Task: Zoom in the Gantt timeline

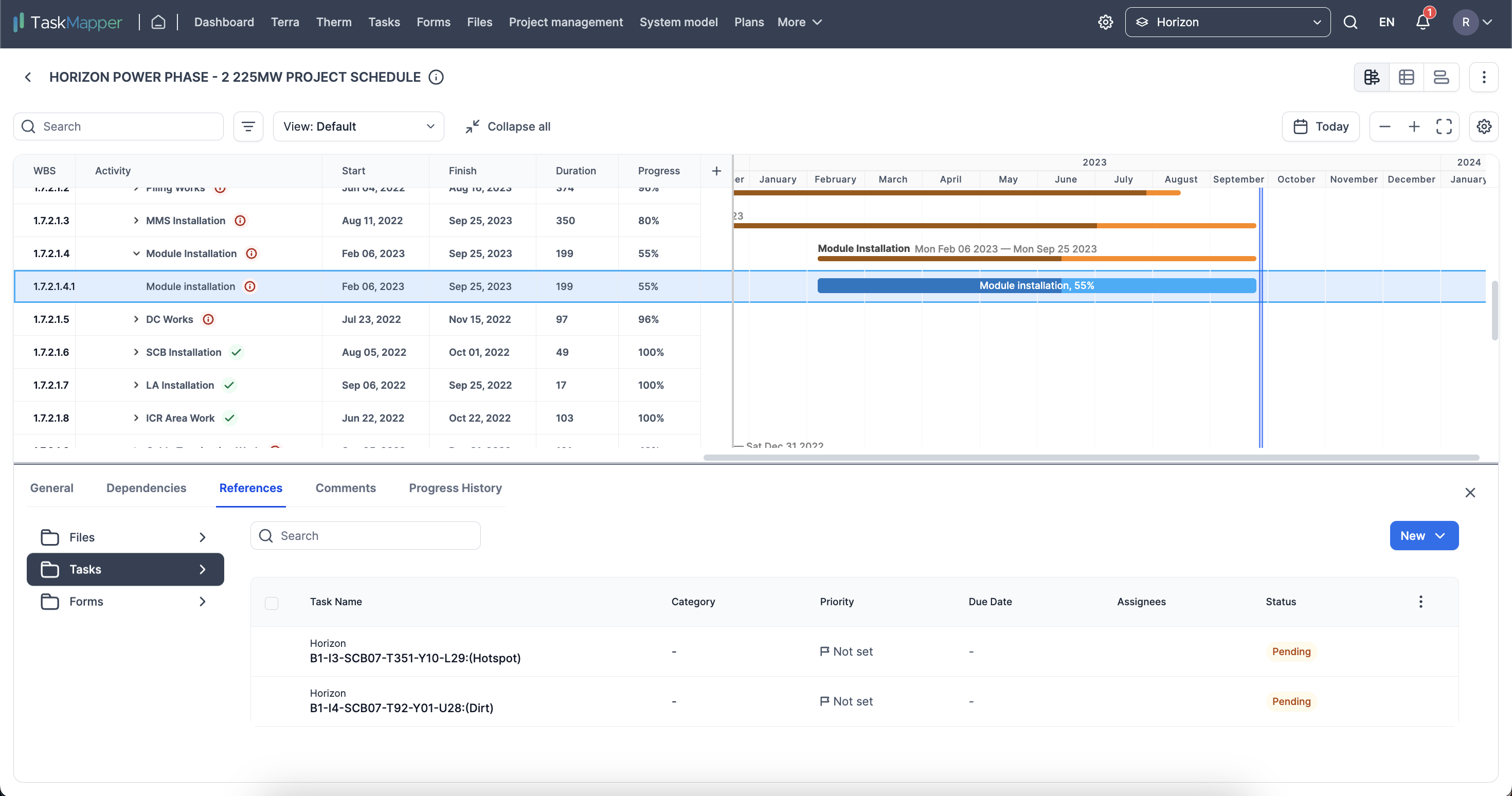Action: point(1414,127)
